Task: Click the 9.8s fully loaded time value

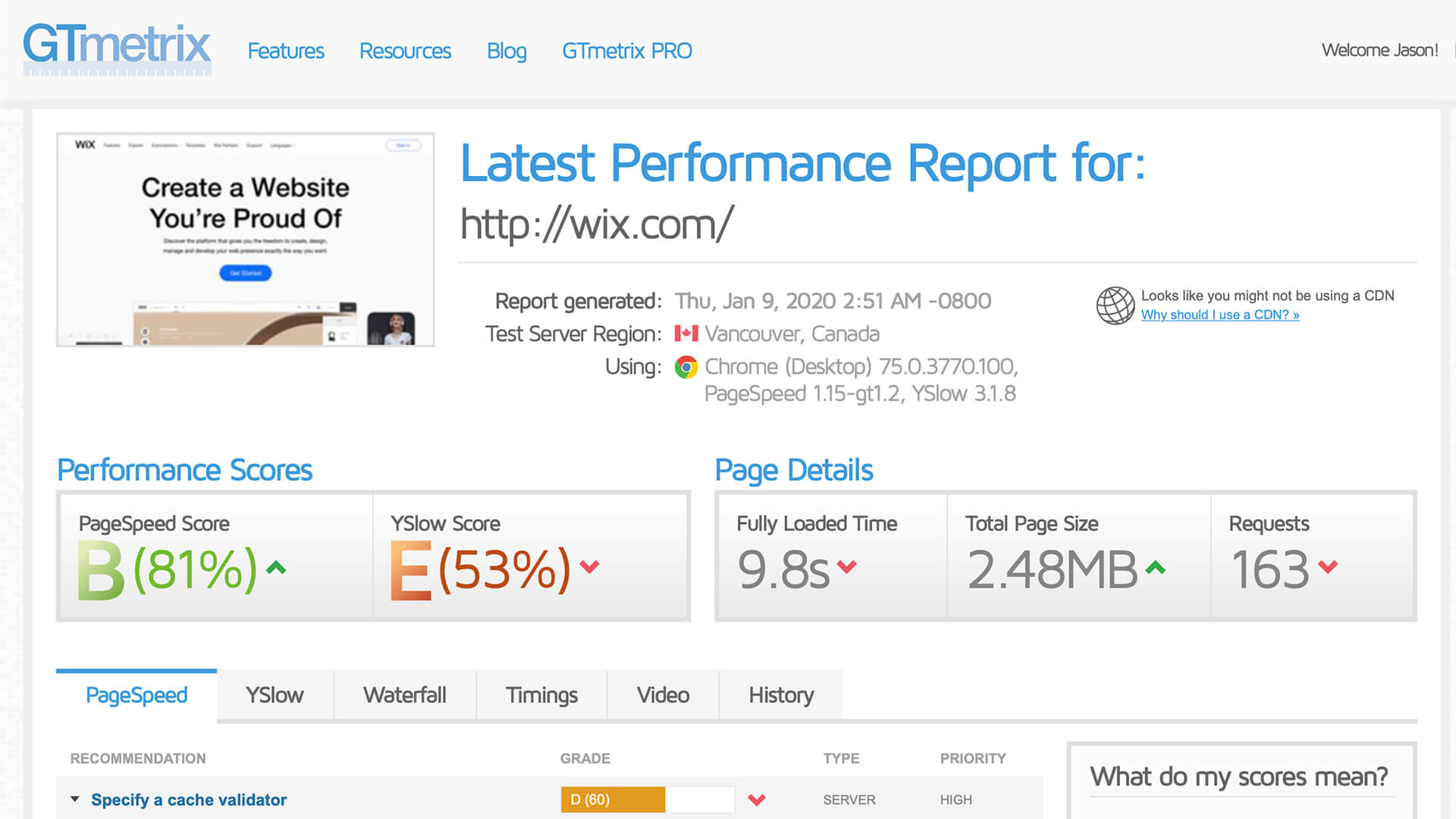Action: (x=783, y=570)
